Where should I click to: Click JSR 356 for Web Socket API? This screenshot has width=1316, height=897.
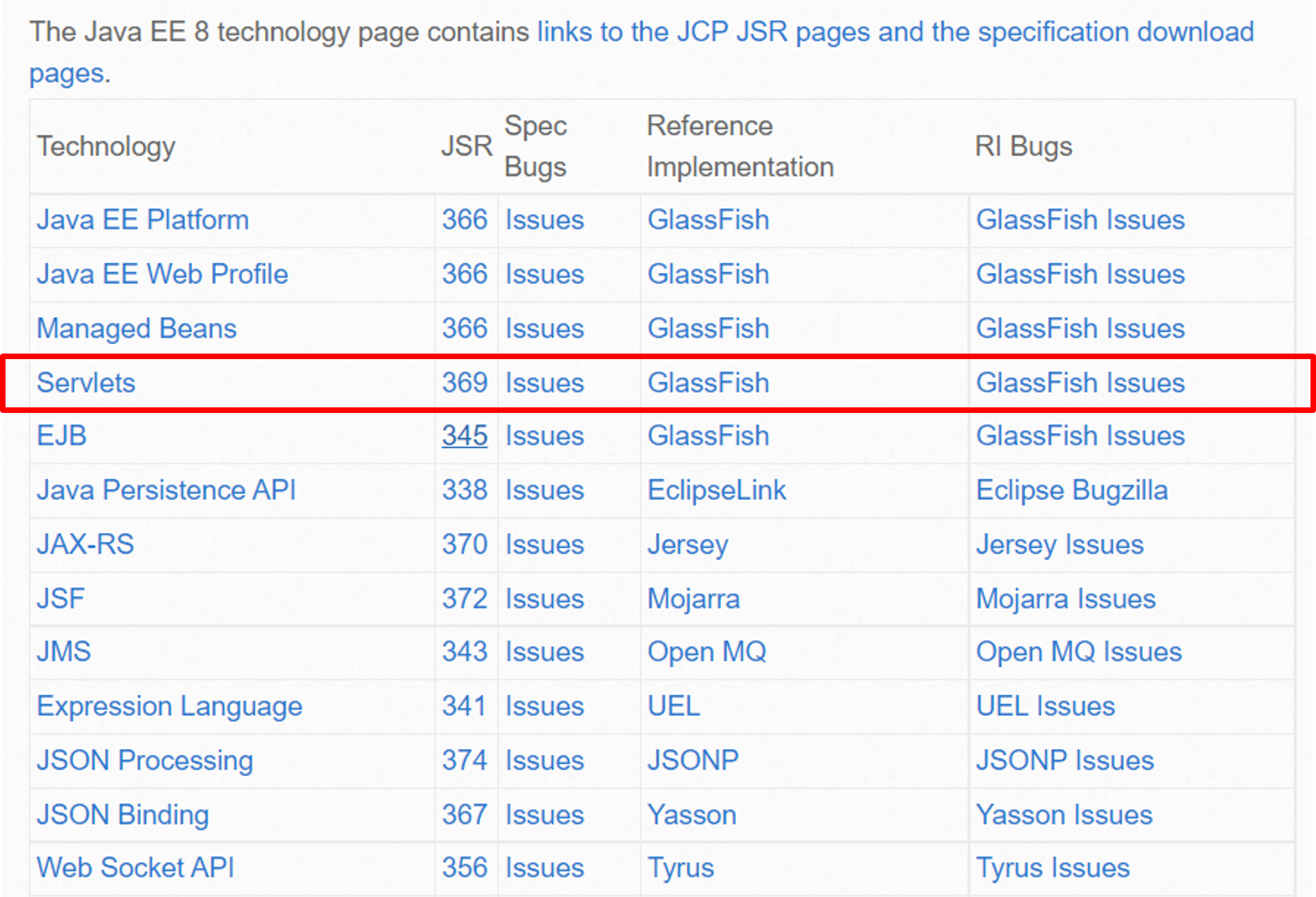point(465,868)
